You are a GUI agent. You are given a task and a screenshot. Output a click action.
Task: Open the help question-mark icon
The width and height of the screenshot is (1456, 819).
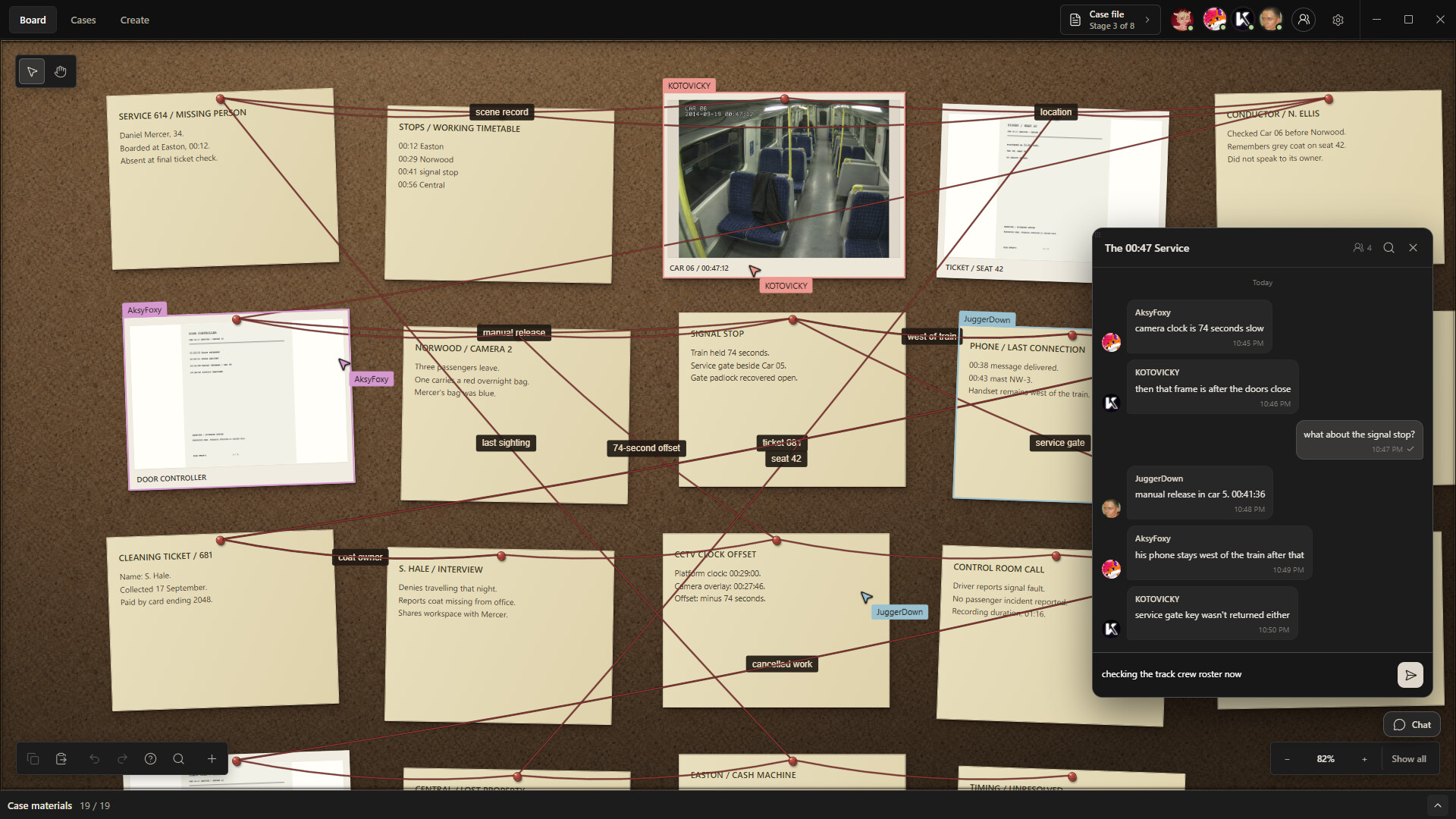150,759
